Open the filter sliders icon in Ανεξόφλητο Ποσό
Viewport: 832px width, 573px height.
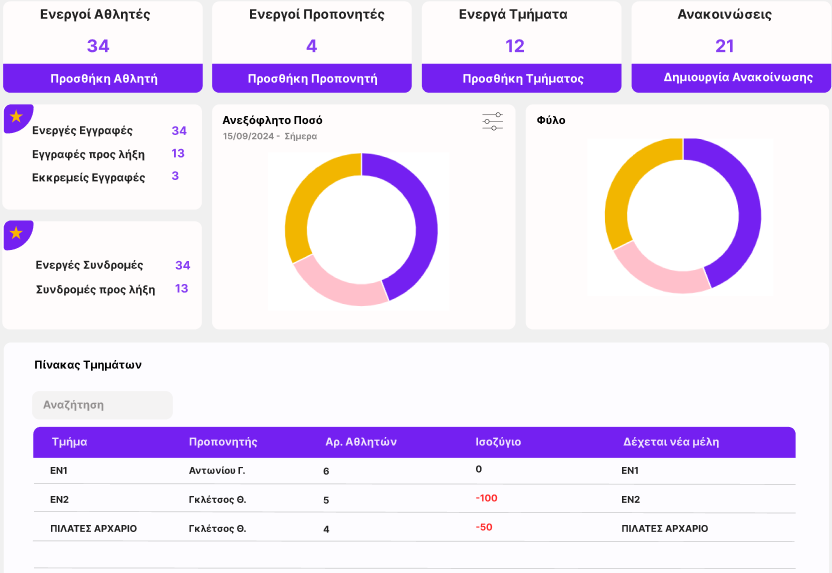[492, 122]
